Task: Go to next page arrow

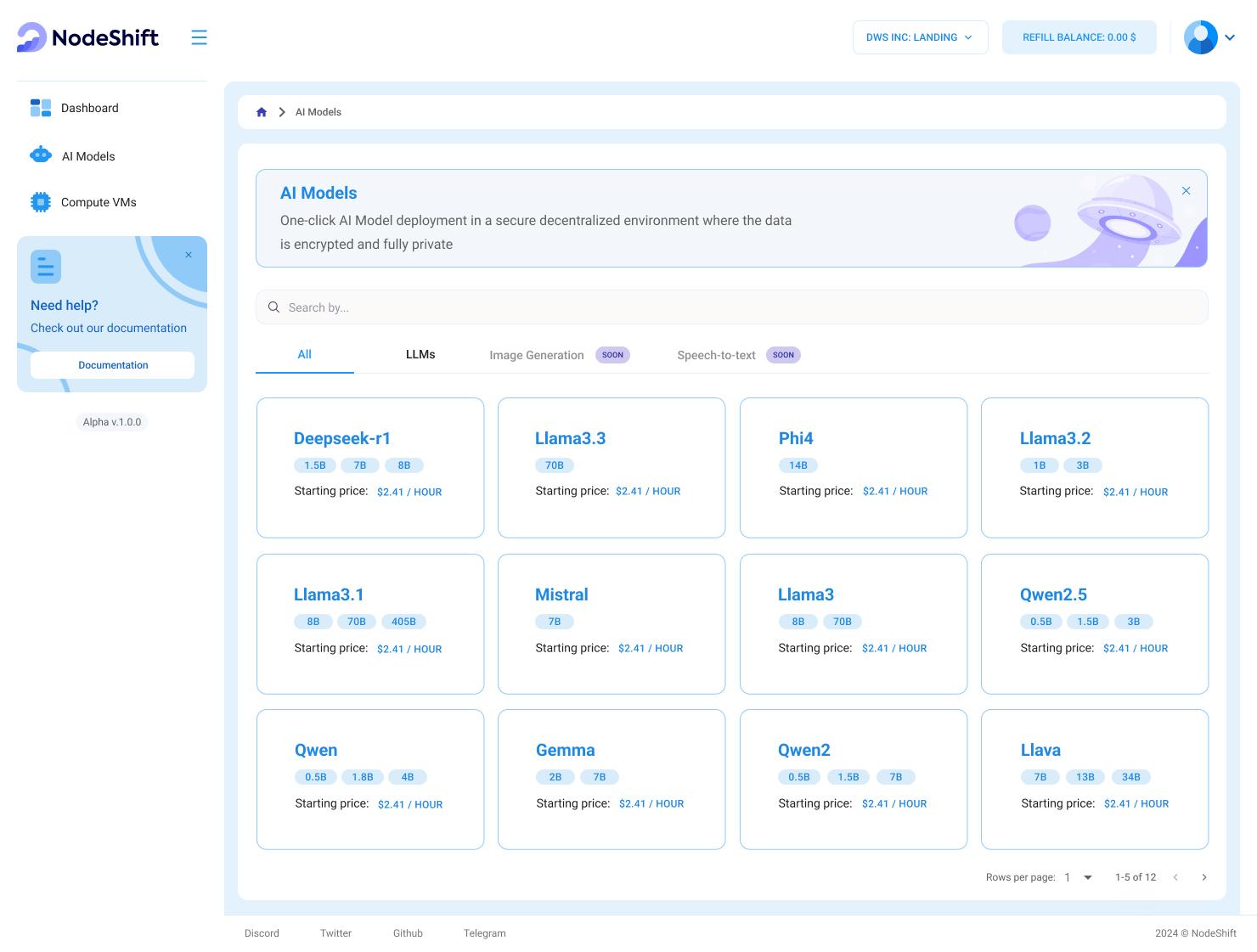Action: point(1203,877)
